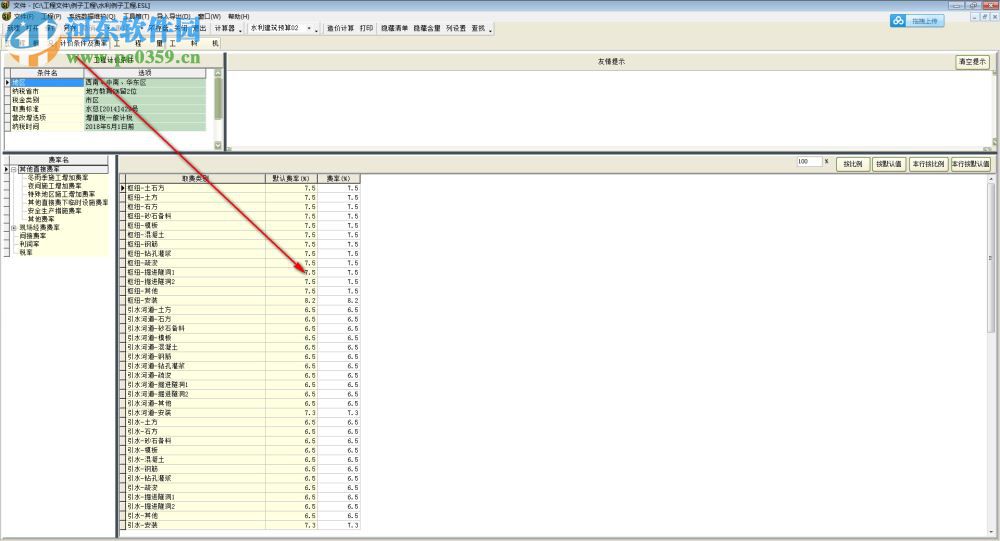The height and width of the screenshot is (541, 1000).
Task: Click the 计算器 toolbar button
Action: click(x=224, y=29)
